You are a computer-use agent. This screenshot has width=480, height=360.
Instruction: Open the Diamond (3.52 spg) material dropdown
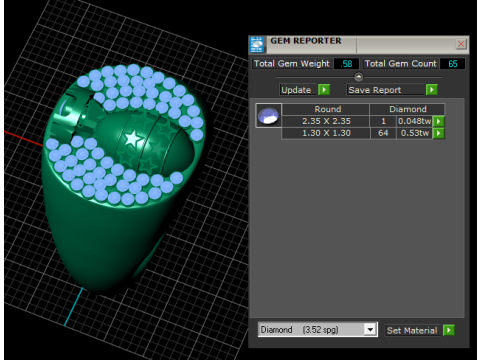click(x=370, y=330)
